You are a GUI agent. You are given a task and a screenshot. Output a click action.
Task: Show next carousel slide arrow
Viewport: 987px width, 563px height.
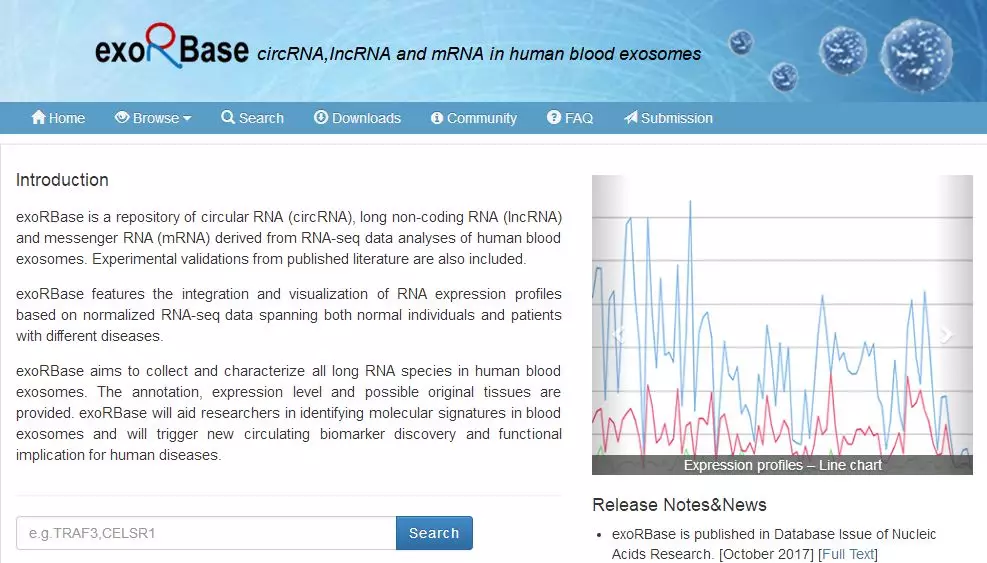945,334
